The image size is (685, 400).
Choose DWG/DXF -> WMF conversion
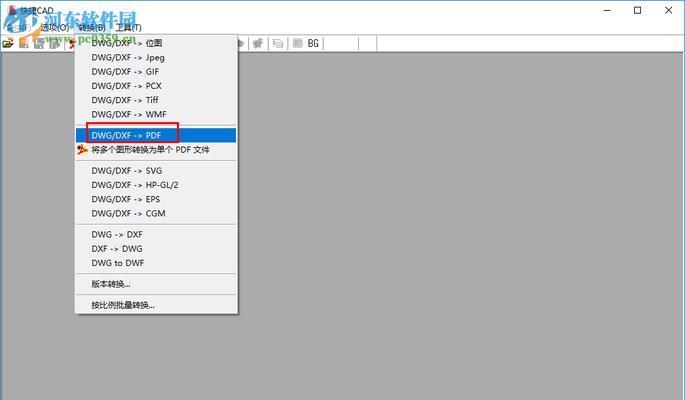pos(156,114)
